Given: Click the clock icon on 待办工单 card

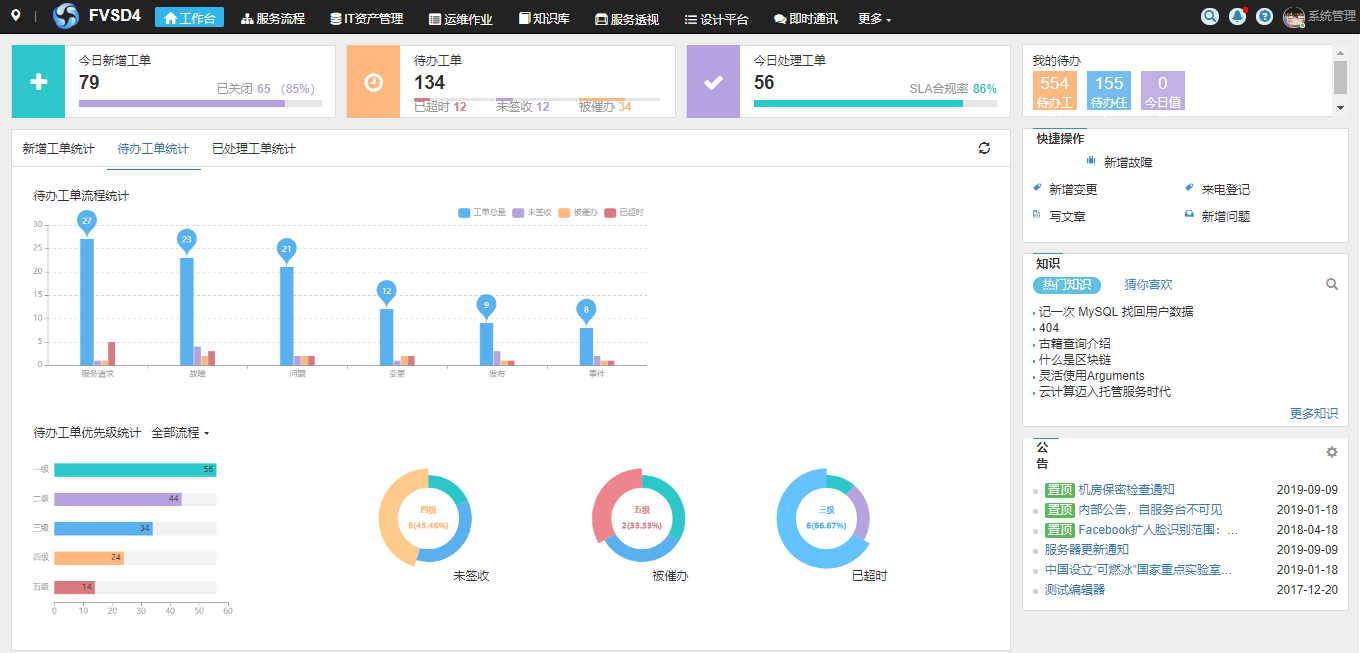Looking at the screenshot, I should coord(373,82).
